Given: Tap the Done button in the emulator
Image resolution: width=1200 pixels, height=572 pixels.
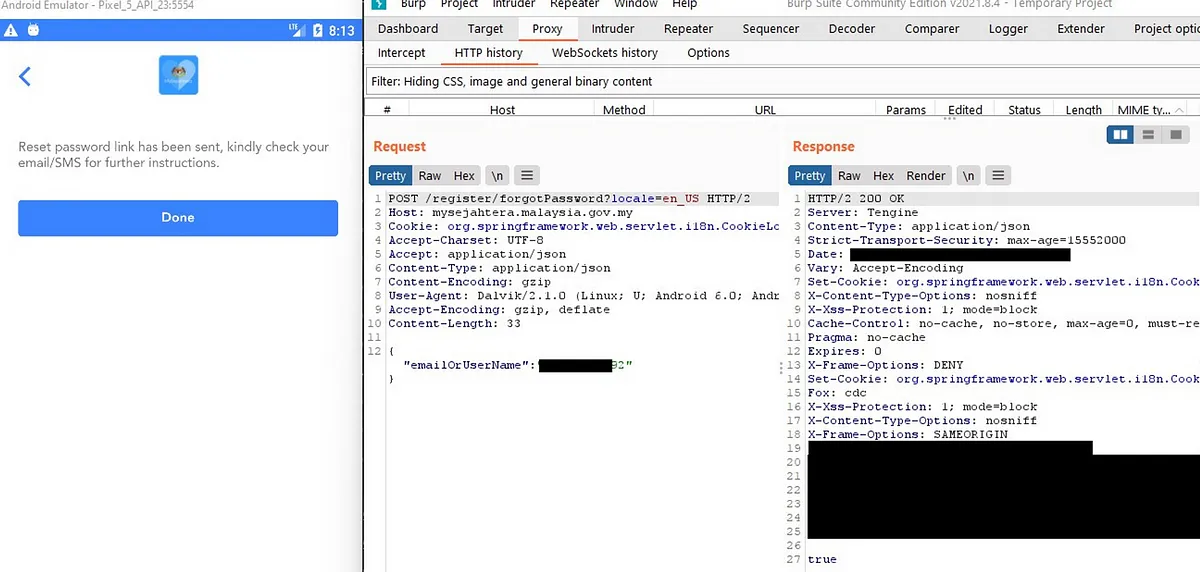Looking at the screenshot, I should click(178, 217).
